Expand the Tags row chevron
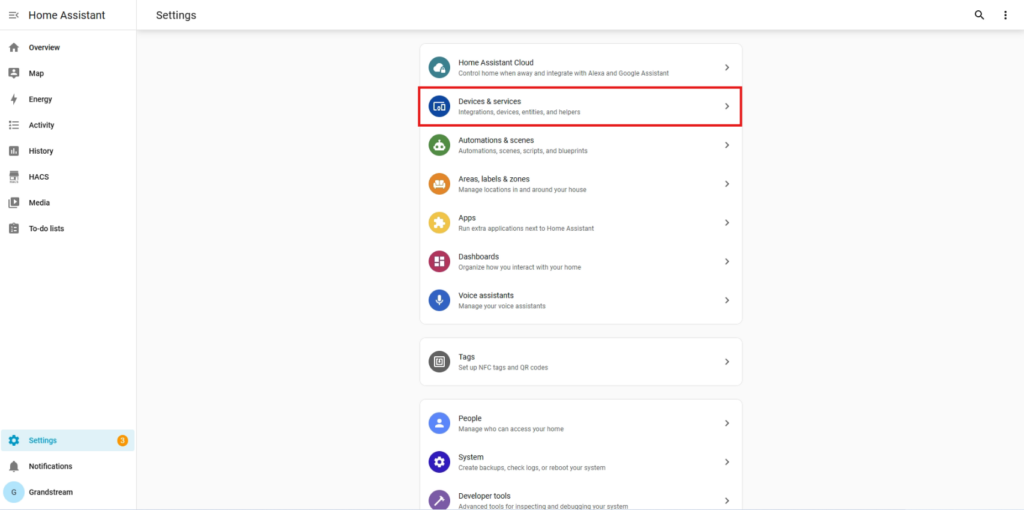1024x510 pixels. (727, 362)
